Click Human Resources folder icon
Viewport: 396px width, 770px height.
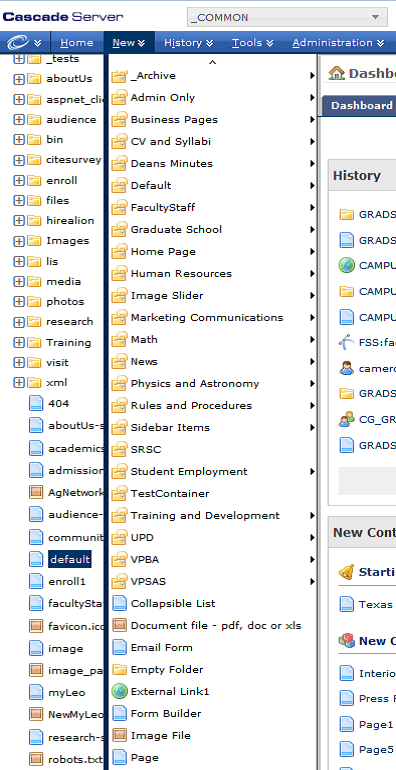[x=119, y=274]
